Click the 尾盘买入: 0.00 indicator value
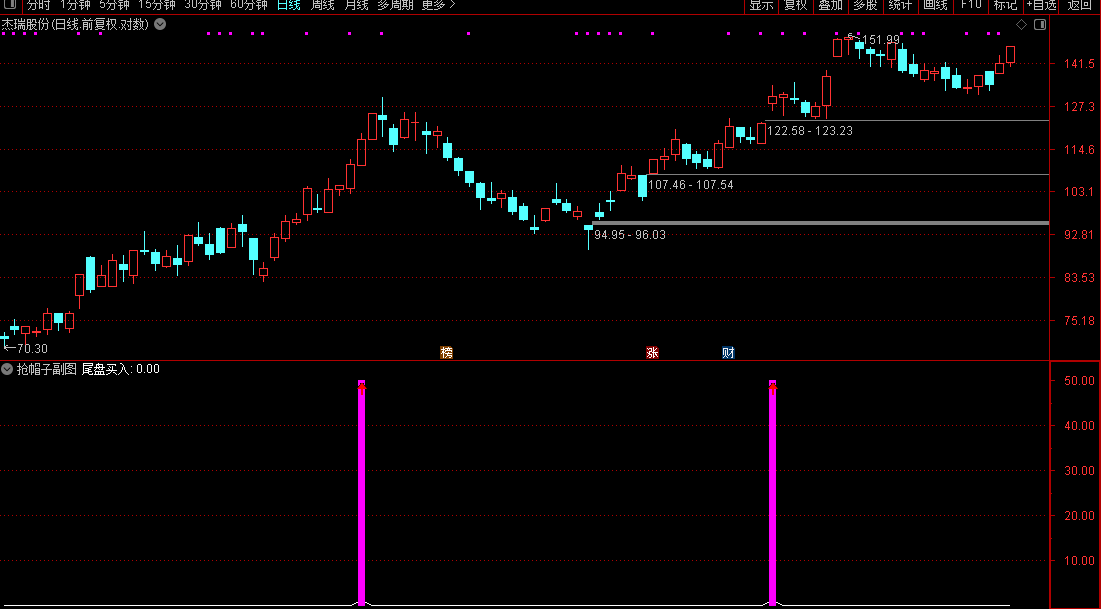Viewport: 1101px width, 609px height. click(x=121, y=369)
